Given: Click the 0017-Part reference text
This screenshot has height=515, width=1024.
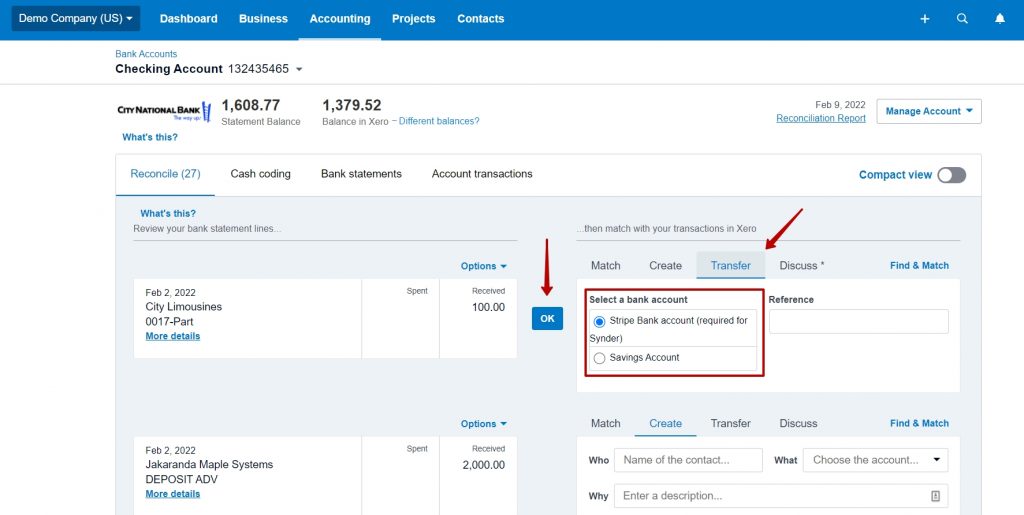Looking at the screenshot, I should pyautogui.click(x=169, y=322).
